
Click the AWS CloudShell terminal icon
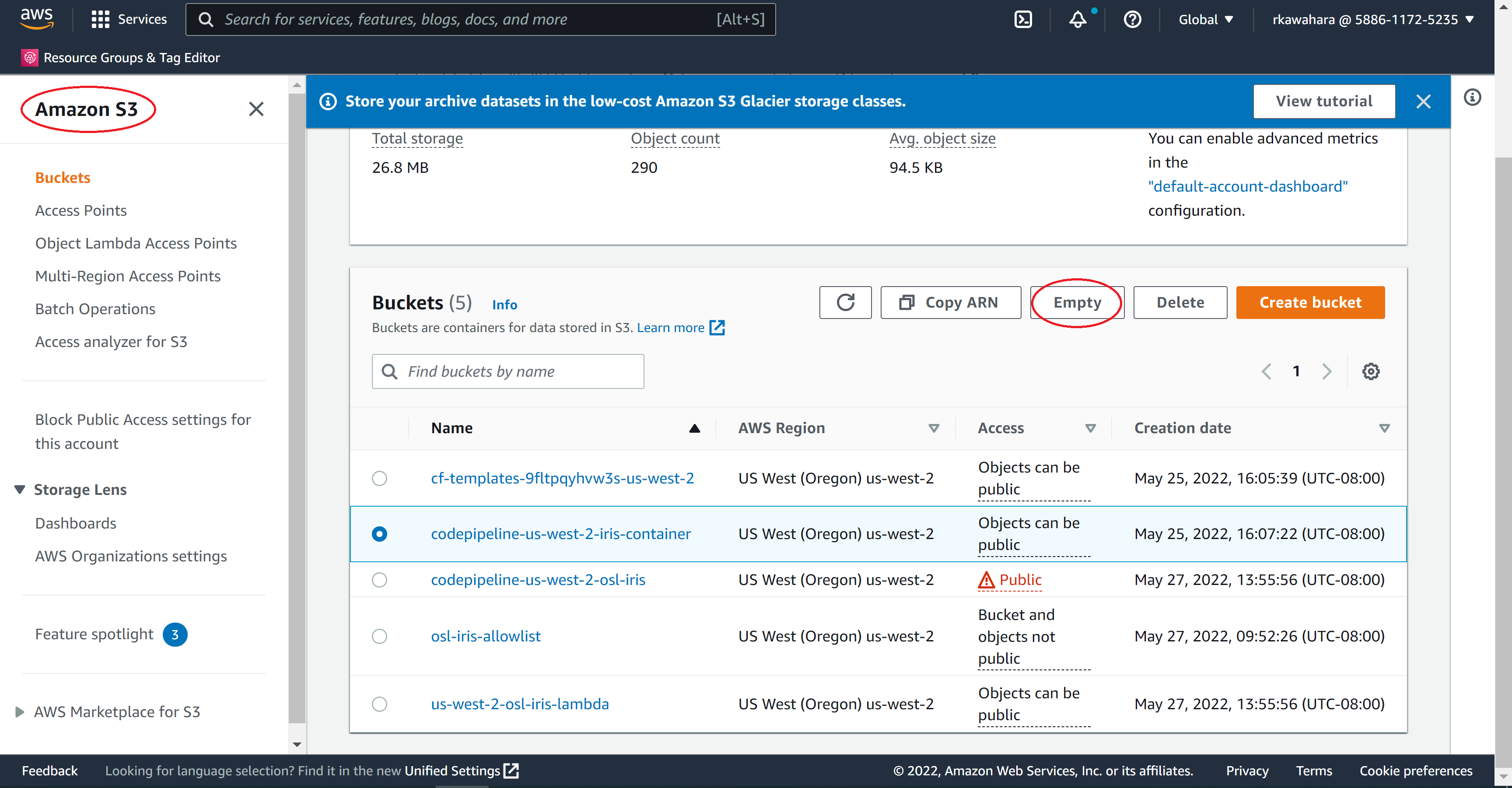click(x=1023, y=18)
